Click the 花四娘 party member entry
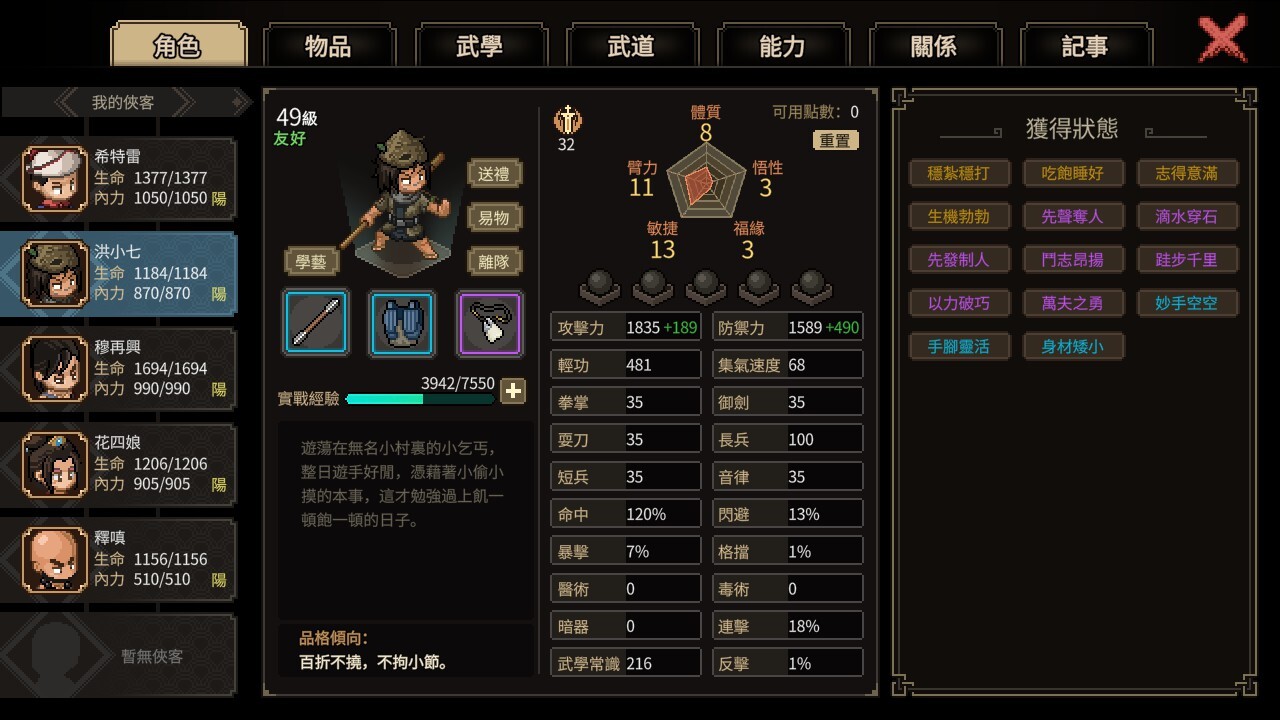 [119, 464]
